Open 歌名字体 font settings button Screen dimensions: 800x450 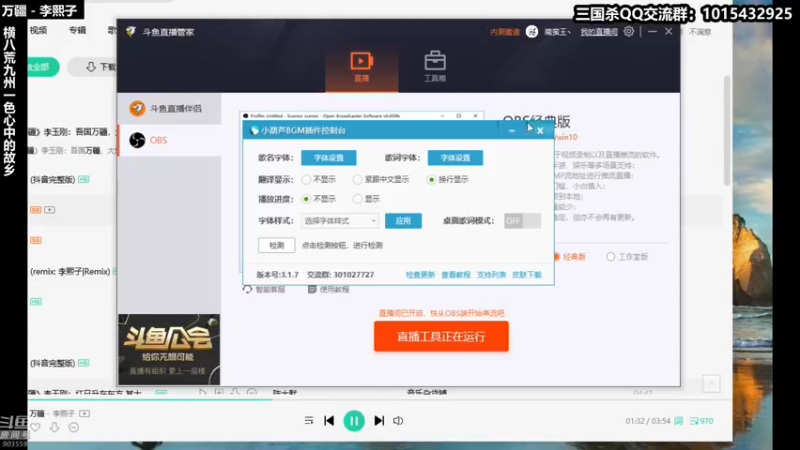point(329,158)
